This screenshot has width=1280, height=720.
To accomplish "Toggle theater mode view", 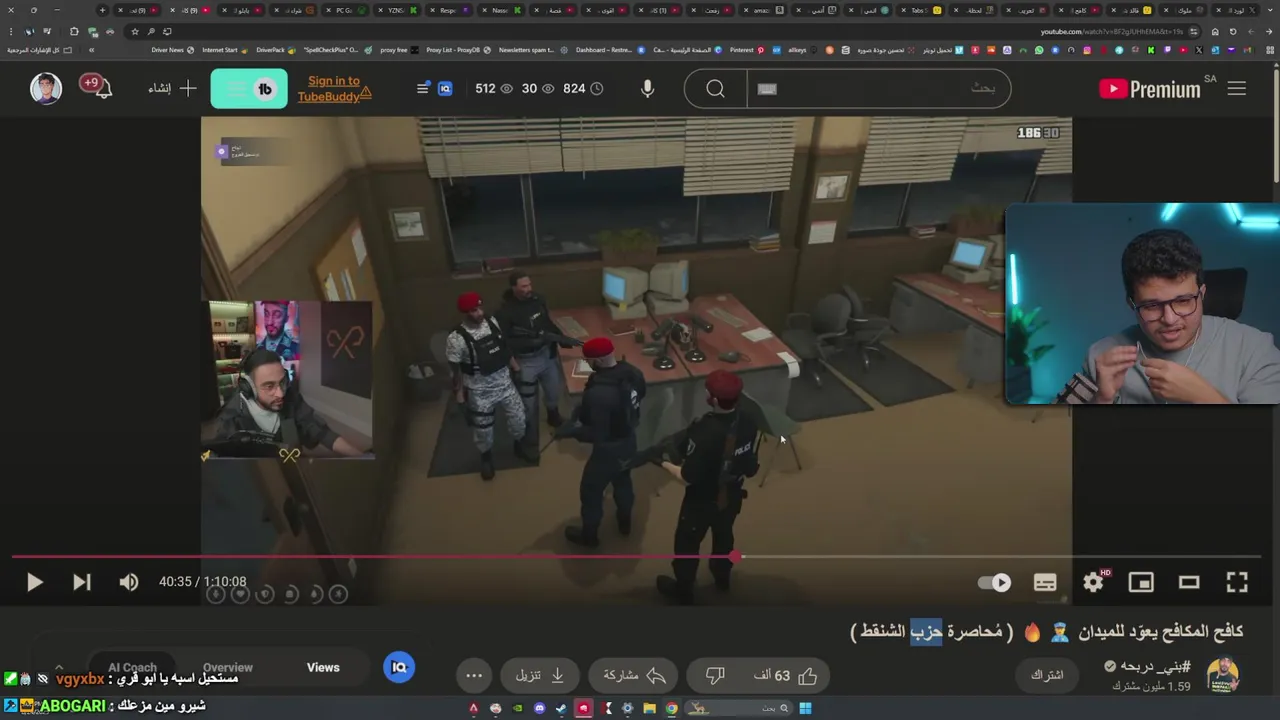I will tap(1189, 582).
